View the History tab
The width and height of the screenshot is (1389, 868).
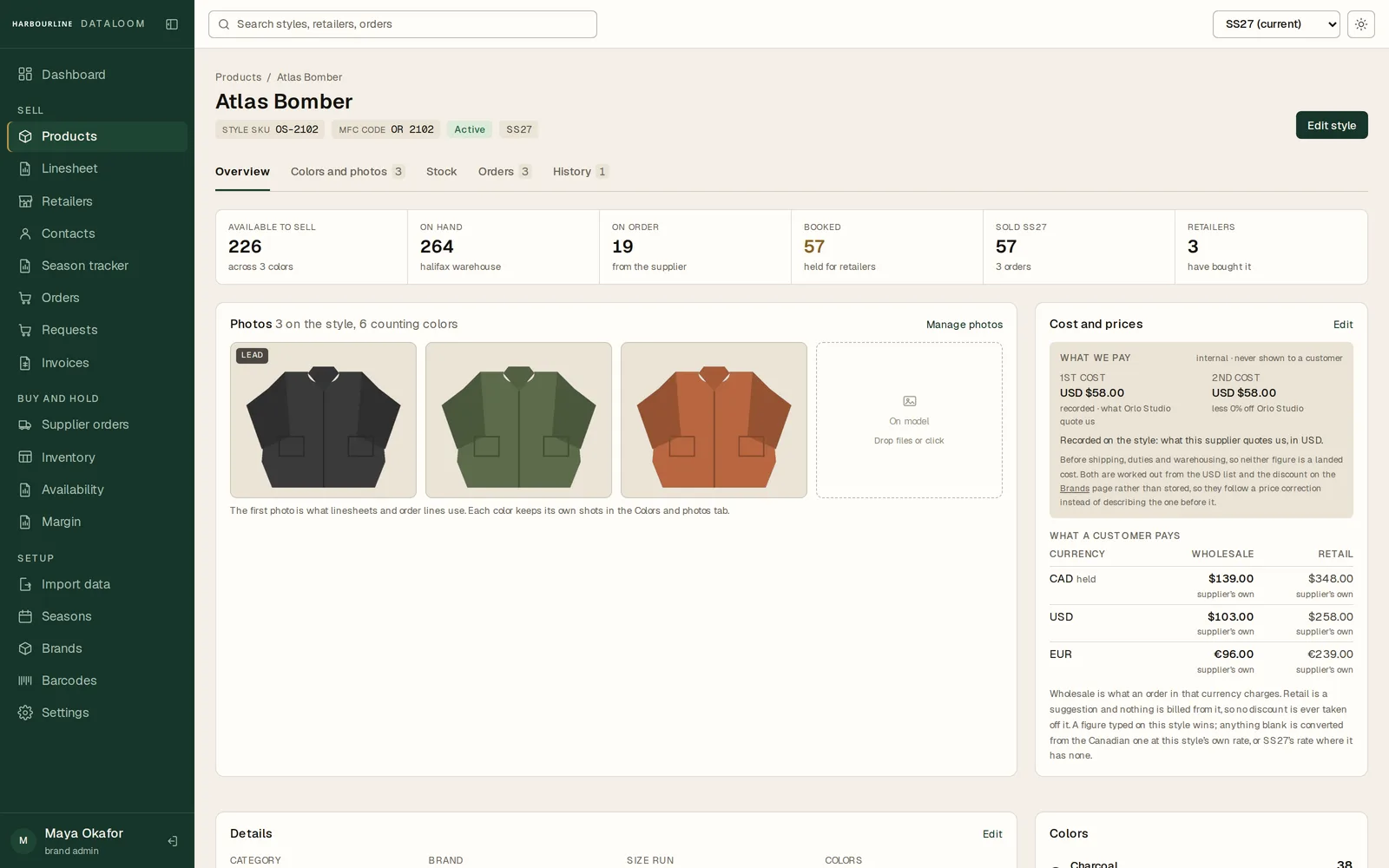click(581, 172)
